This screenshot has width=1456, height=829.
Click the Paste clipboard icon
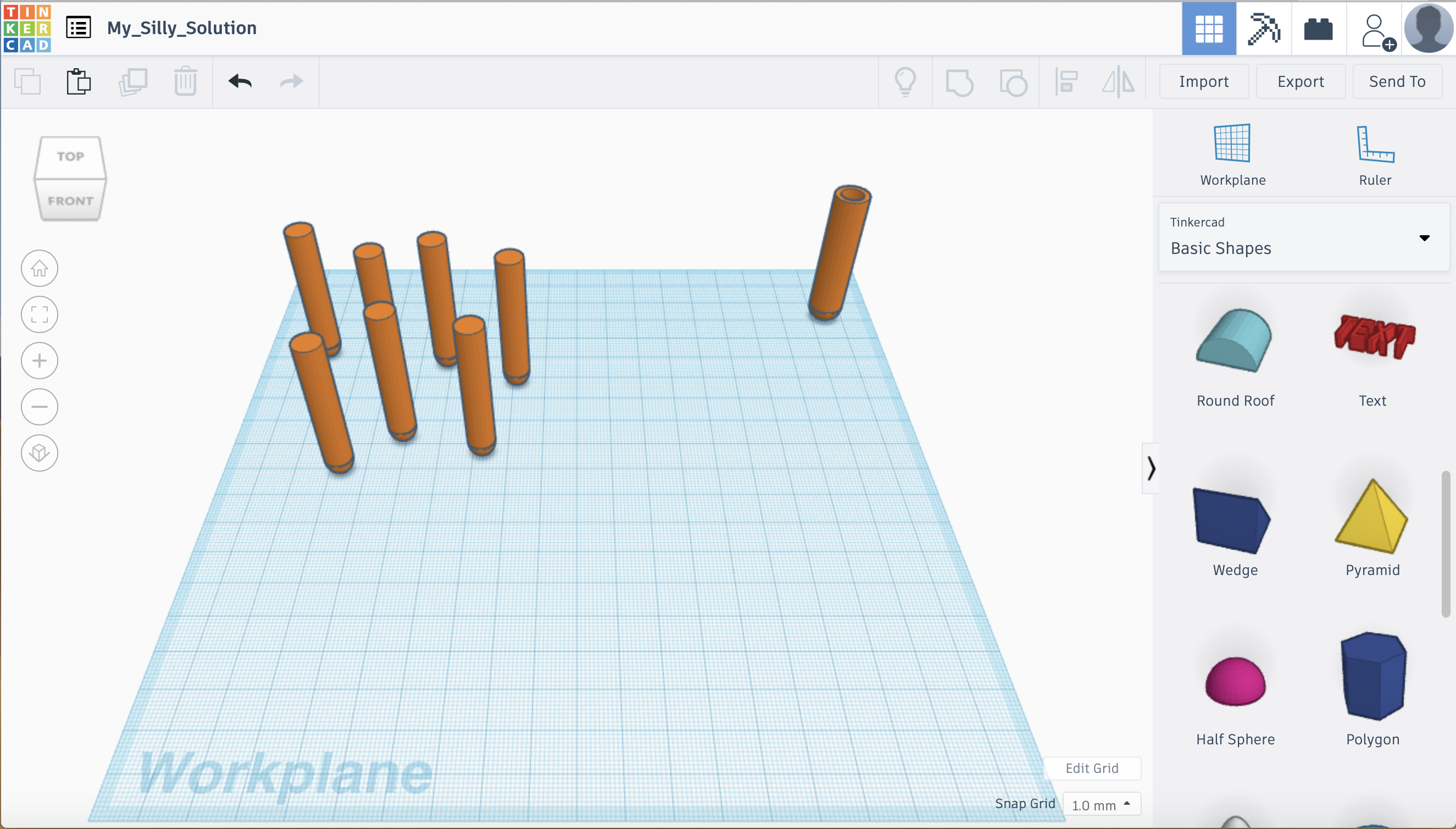point(79,81)
